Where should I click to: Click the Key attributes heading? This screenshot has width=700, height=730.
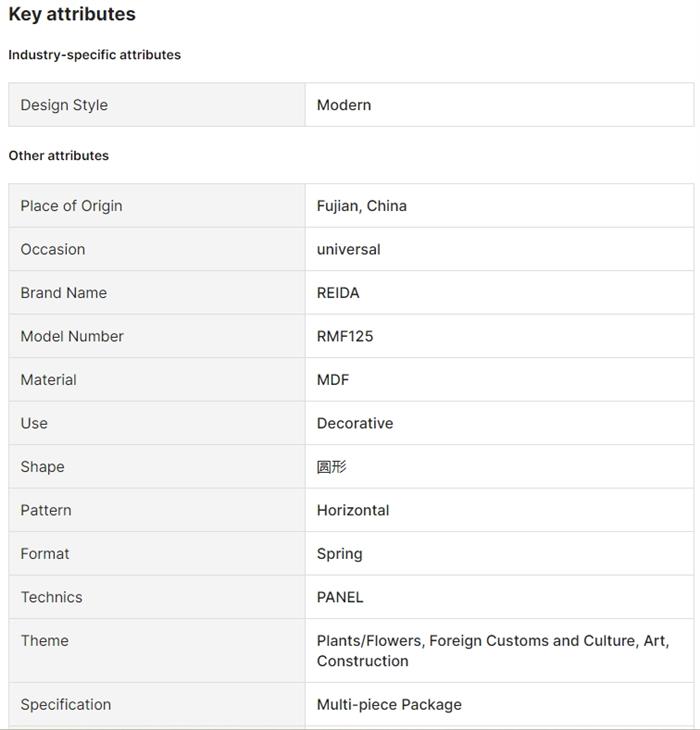(72, 15)
